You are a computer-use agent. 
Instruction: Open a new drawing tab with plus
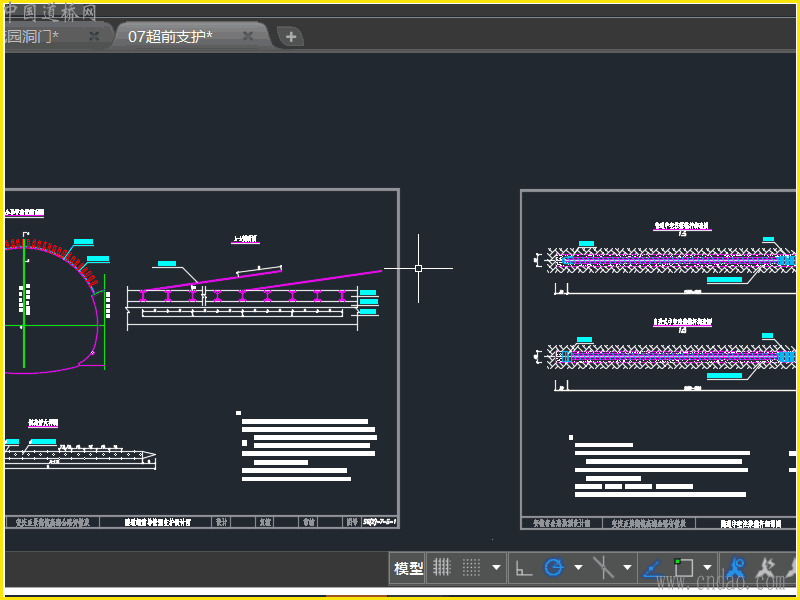(291, 37)
